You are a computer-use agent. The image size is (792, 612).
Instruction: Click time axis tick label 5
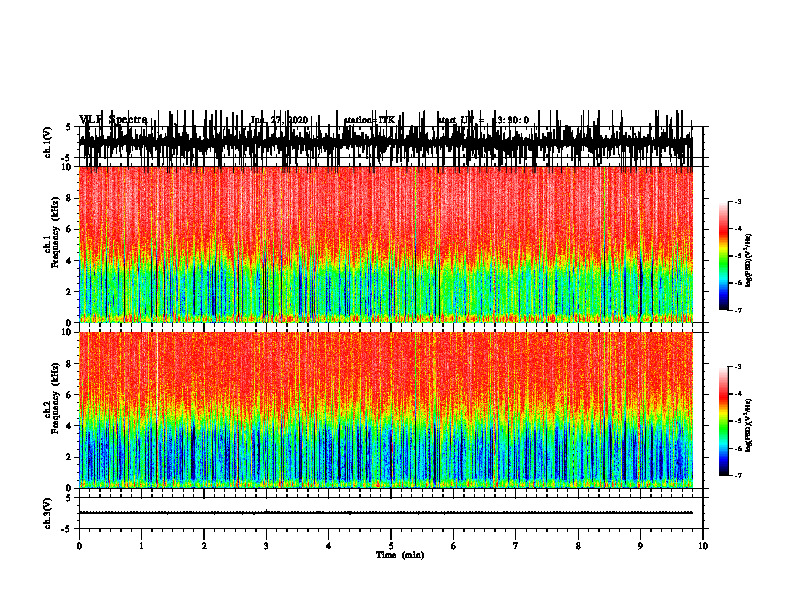[391, 546]
